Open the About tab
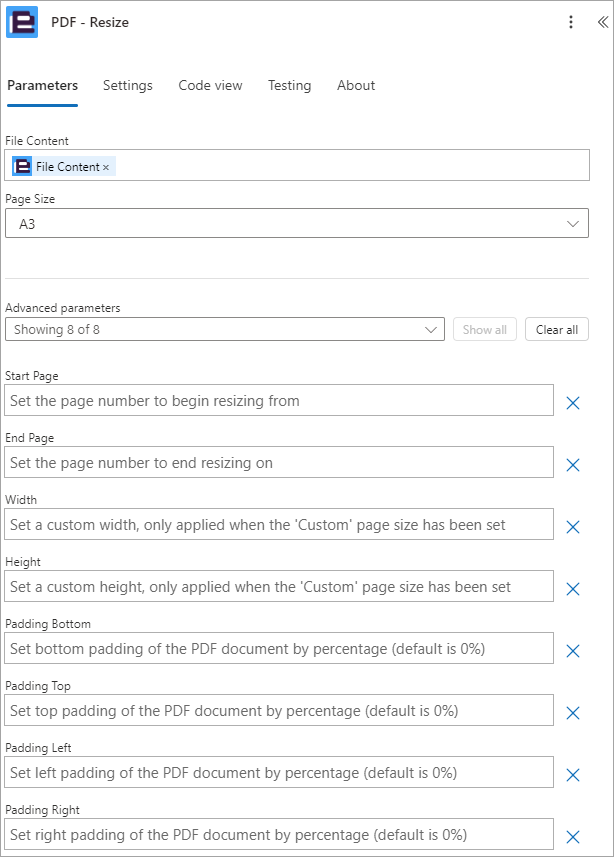 pos(356,86)
